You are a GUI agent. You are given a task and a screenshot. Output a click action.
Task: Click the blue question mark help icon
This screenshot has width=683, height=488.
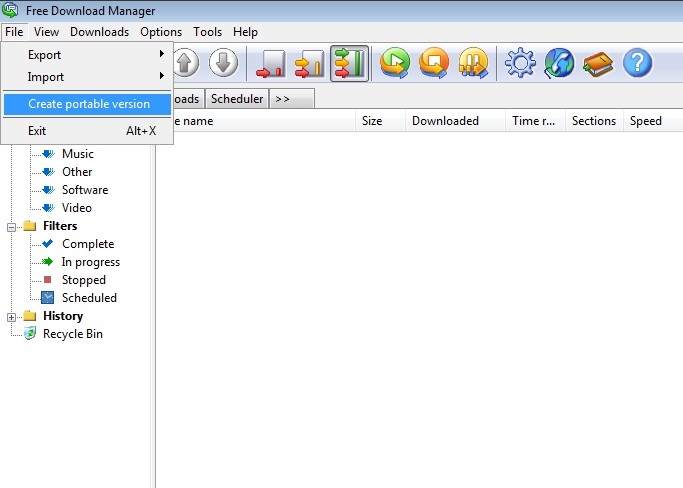[x=638, y=63]
